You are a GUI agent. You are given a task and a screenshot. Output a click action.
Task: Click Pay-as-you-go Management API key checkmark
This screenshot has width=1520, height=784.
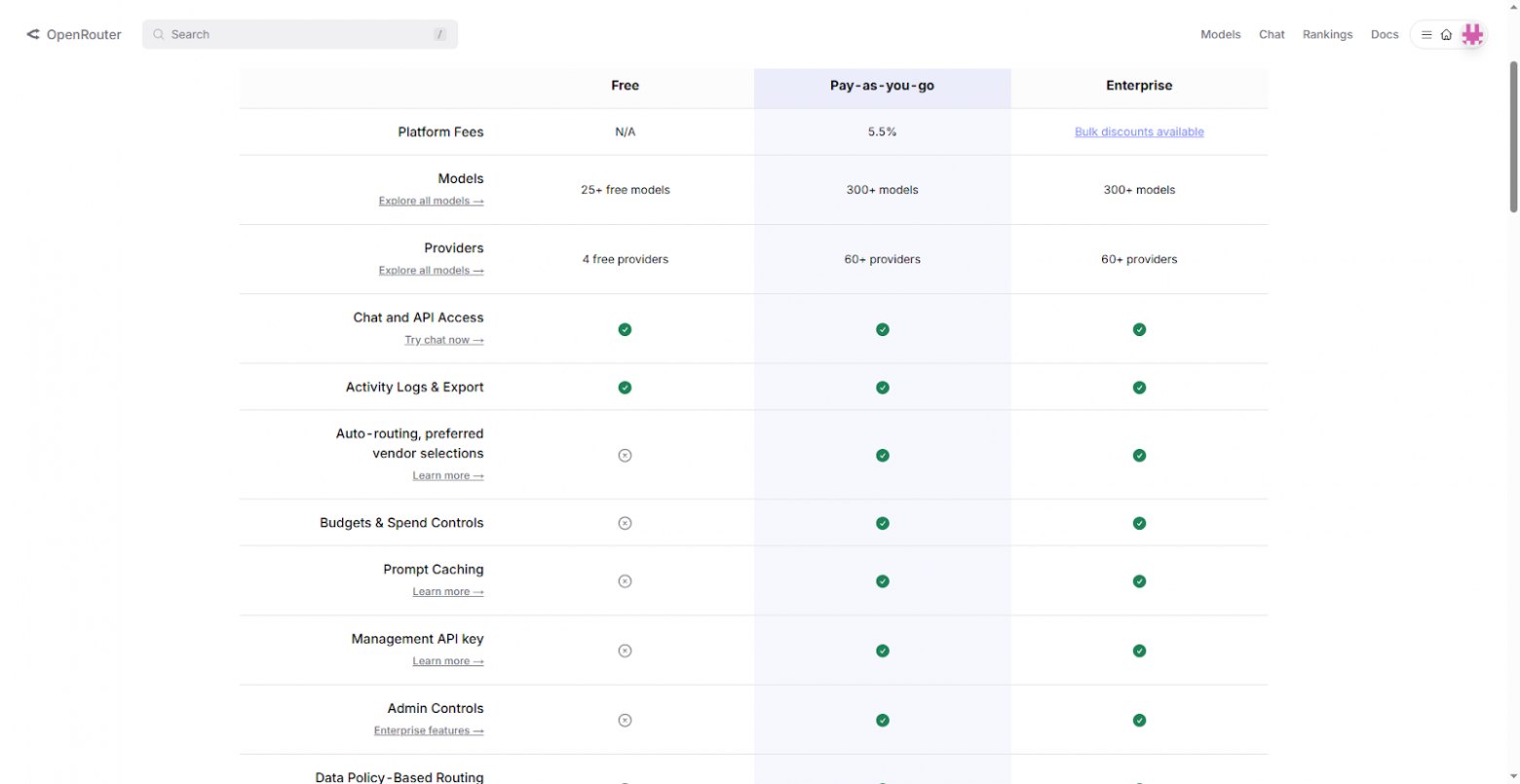(x=882, y=651)
